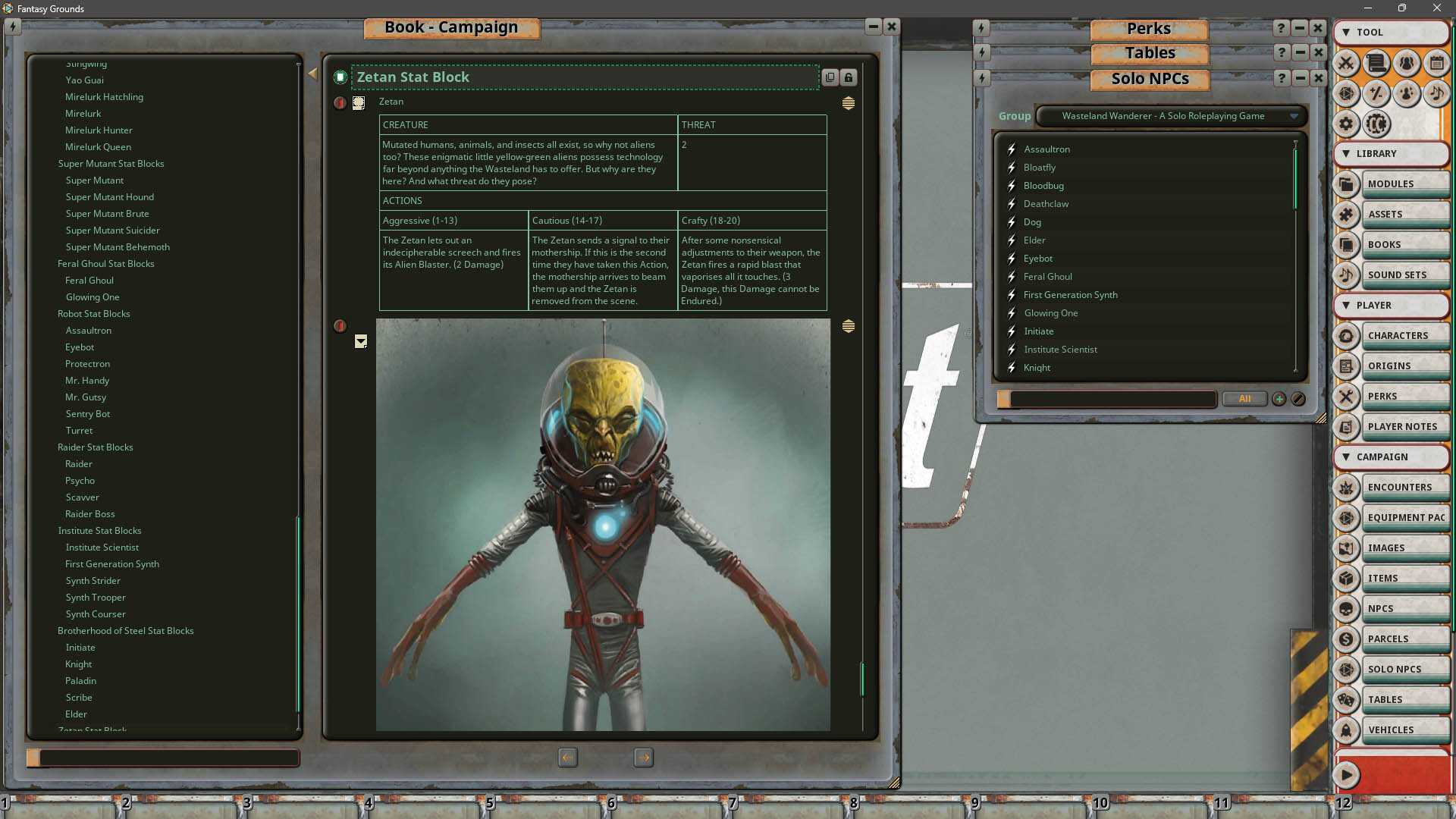Toggle the green circle icon left of the title
1456x819 pixels.
[x=340, y=77]
